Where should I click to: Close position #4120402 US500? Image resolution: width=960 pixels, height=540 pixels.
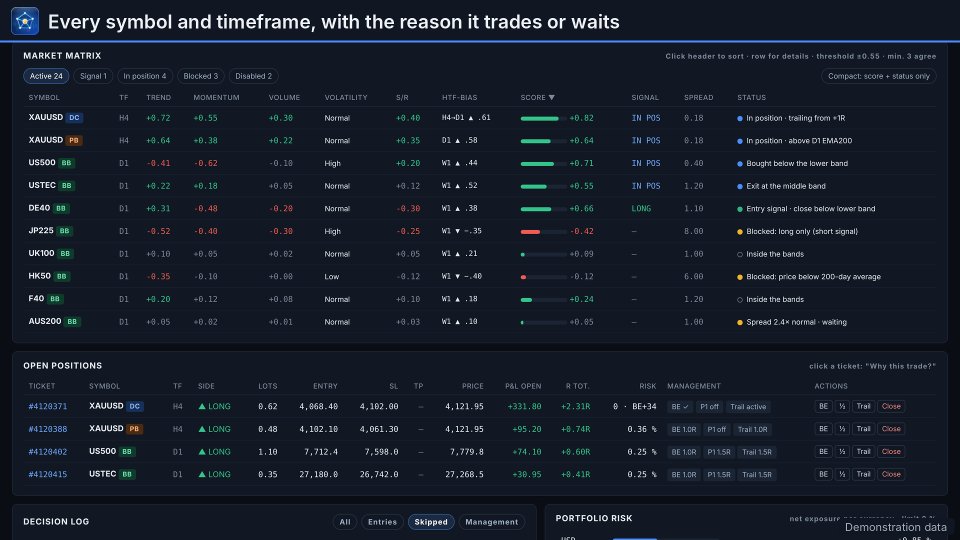(891, 452)
